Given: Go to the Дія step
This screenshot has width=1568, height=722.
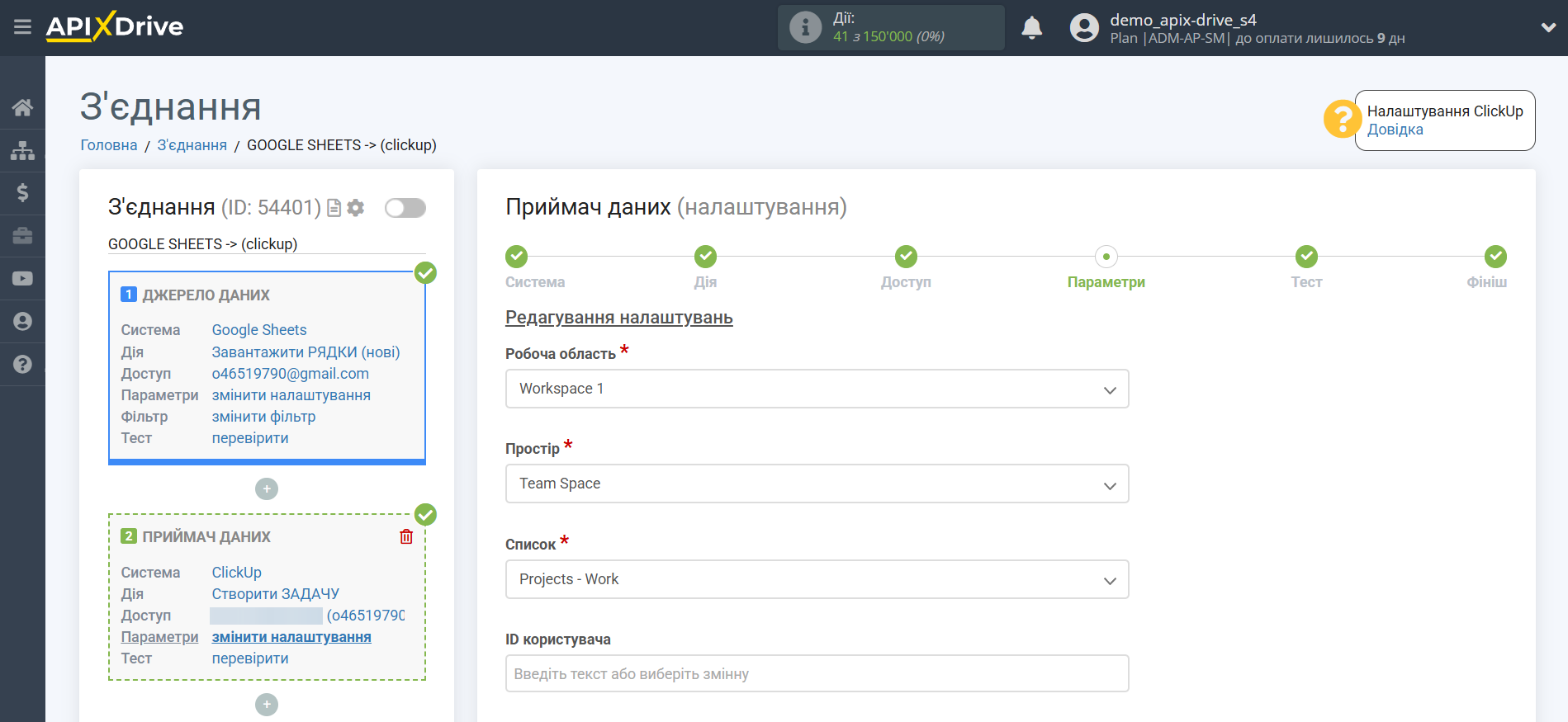Looking at the screenshot, I should pyautogui.click(x=706, y=257).
